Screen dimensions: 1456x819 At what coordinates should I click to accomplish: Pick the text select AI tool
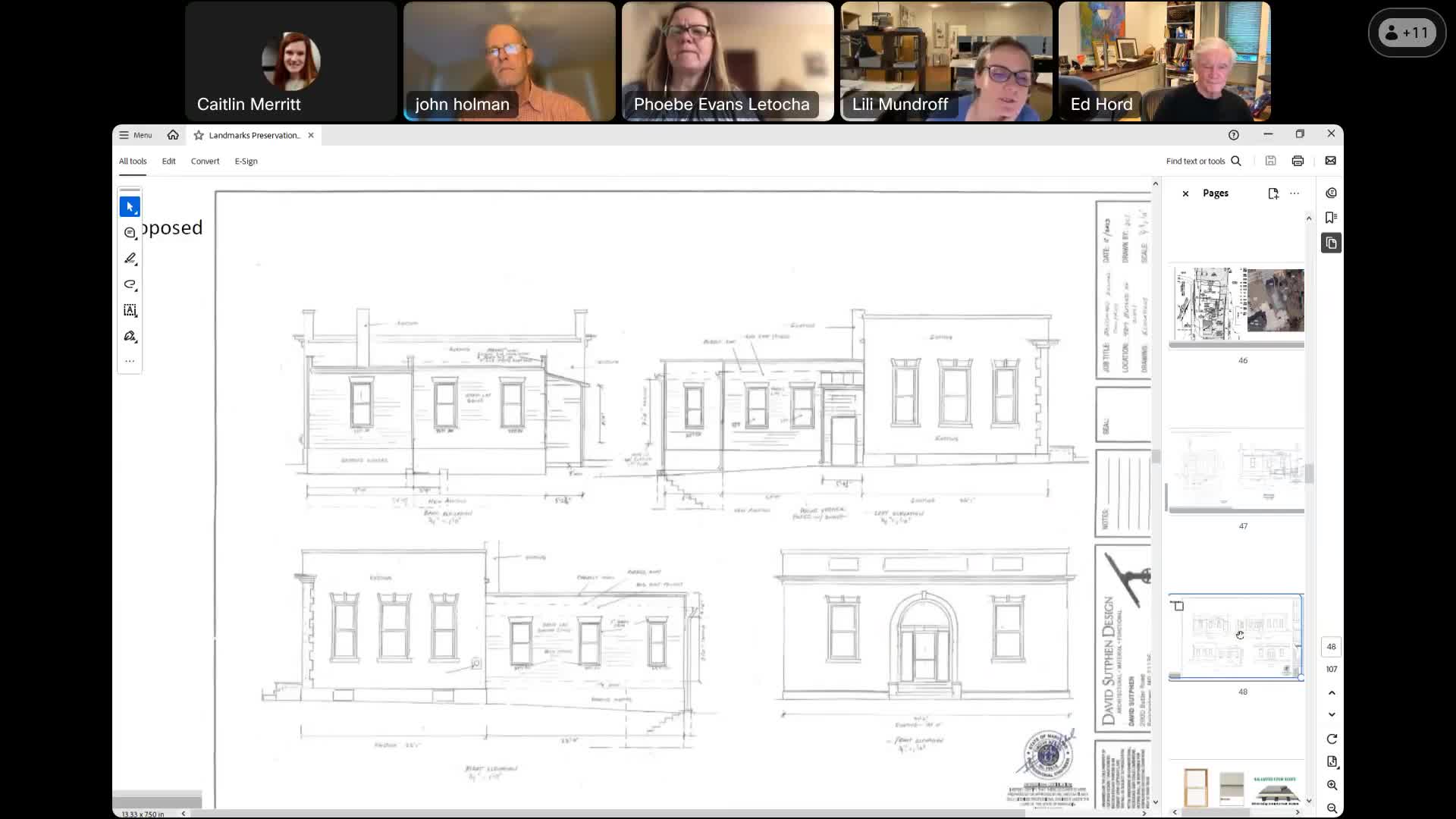(130, 310)
